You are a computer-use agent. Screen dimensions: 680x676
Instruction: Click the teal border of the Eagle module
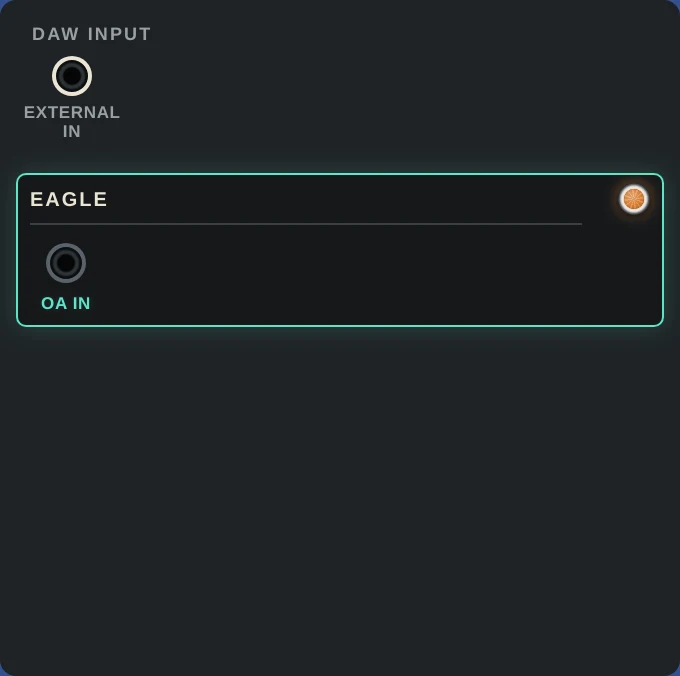coord(340,174)
